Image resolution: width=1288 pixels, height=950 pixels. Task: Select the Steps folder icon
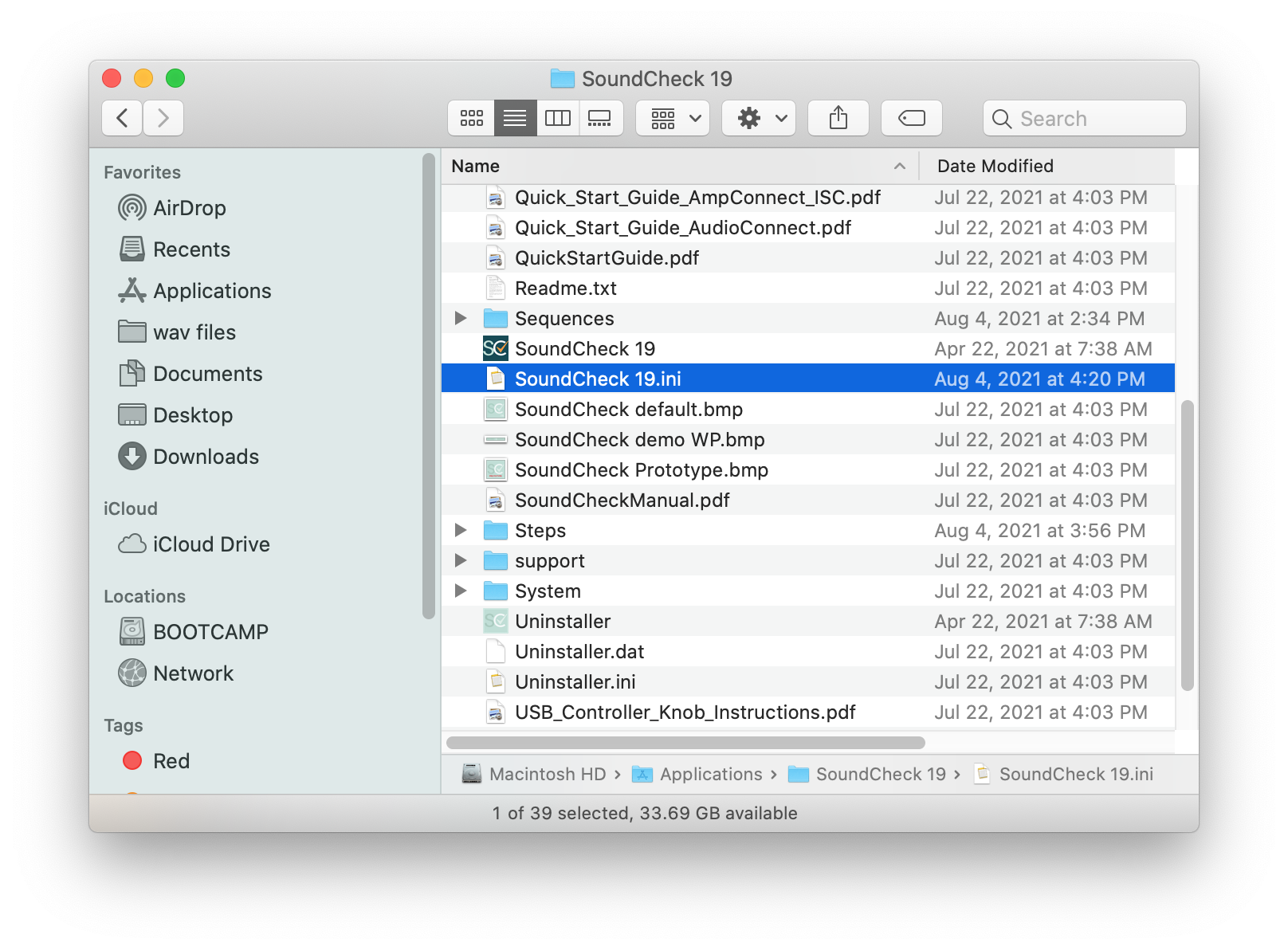496,531
